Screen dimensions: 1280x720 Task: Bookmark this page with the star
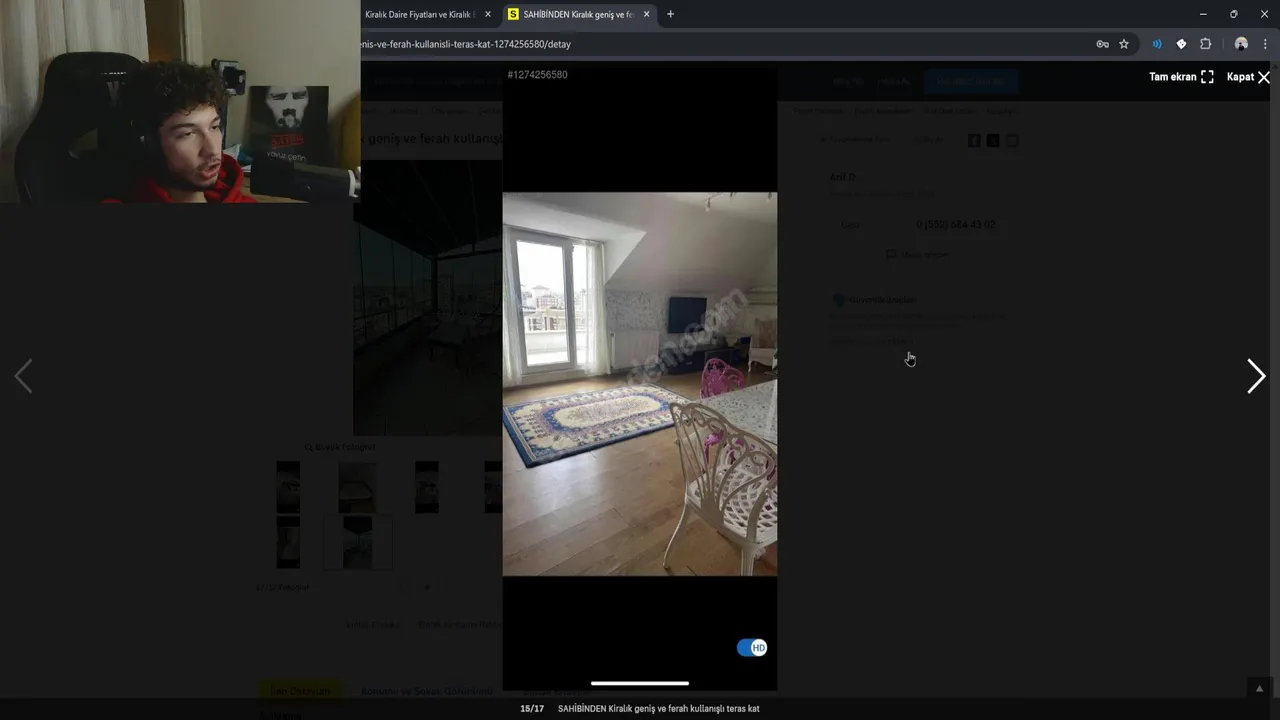1124,44
